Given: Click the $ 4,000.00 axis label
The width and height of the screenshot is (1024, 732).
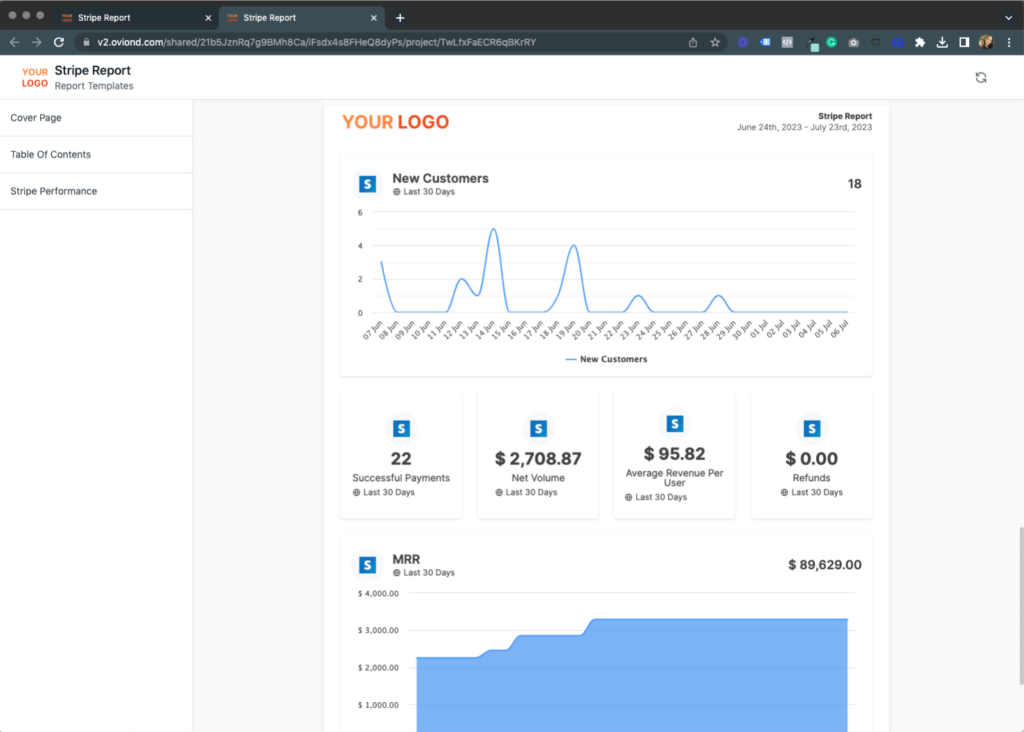Looking at the screenshot, I should click(x=378, y=594).
